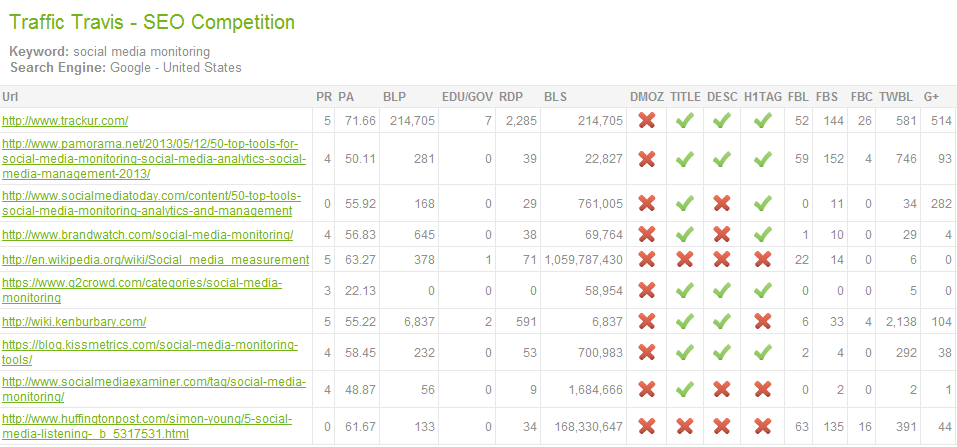The height and width of the screenshot is (447, 957).
Task: Sort by the BLS column header
Action: pyautogui.click(x=555, y=96)
